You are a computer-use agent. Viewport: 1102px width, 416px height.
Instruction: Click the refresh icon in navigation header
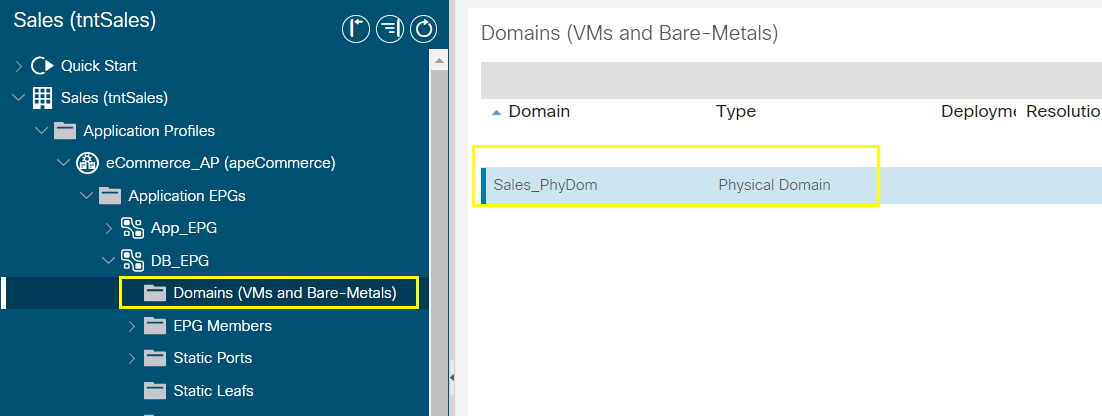pos(424,29)
